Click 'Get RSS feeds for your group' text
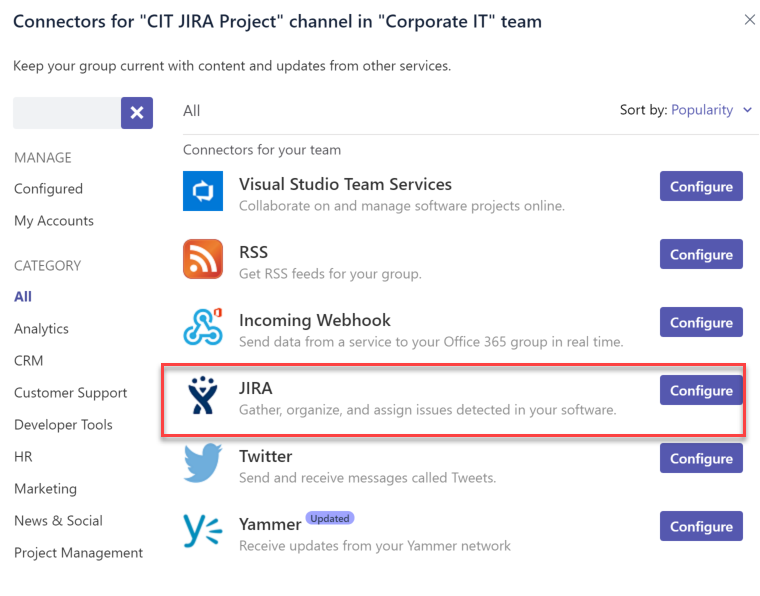Viewport: 760px width, 596px height. click(330, 274)
